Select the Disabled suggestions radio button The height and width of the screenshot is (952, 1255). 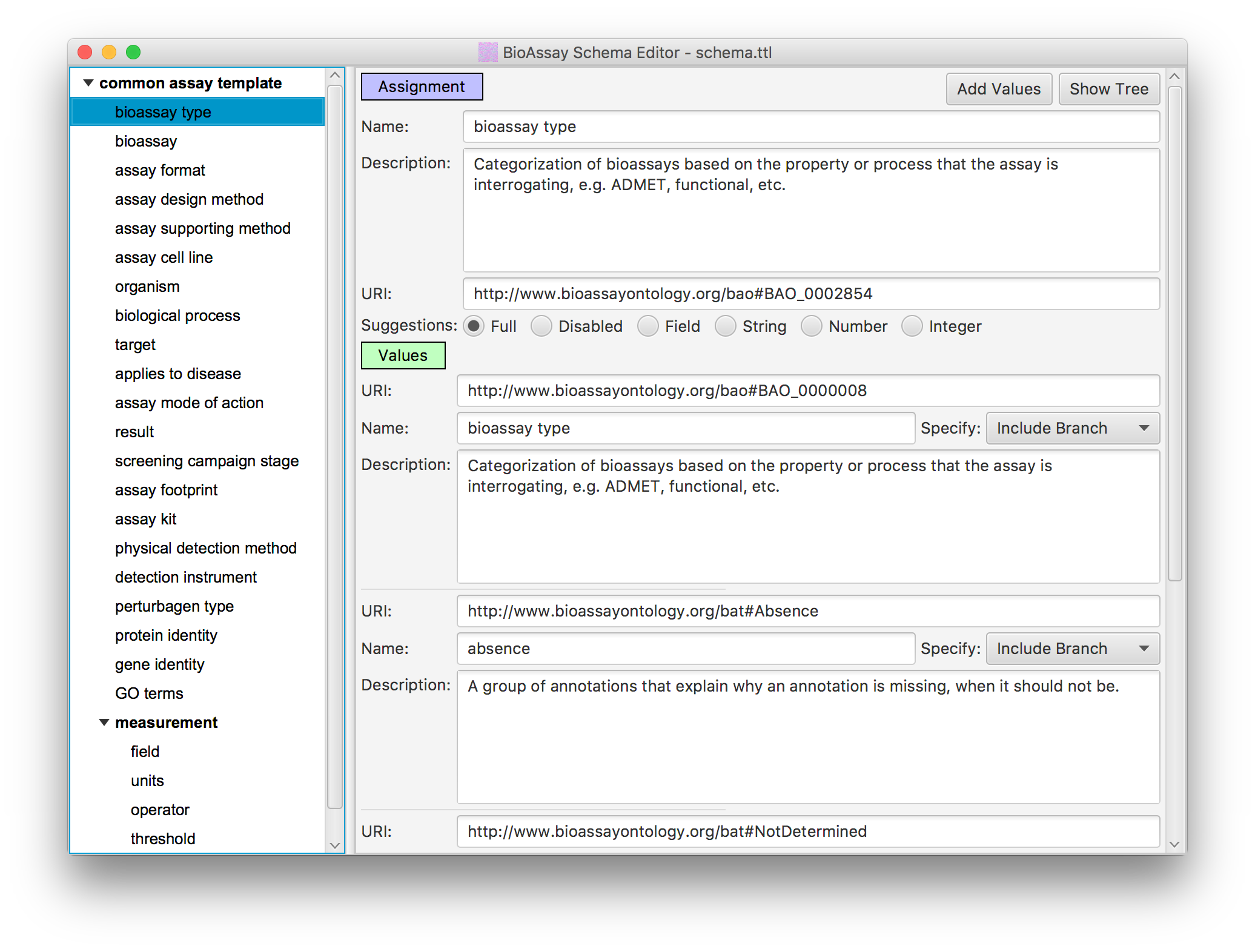(541, 326)
